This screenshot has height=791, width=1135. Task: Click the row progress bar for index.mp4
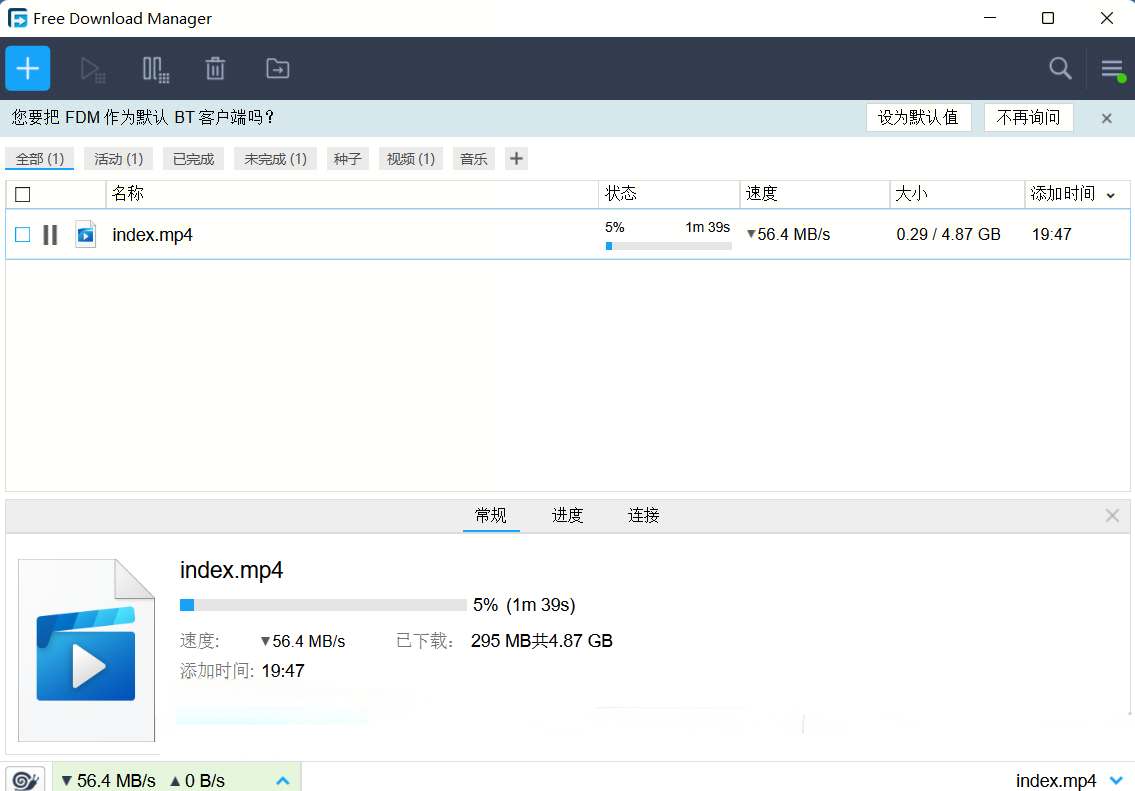coord(668,246)
